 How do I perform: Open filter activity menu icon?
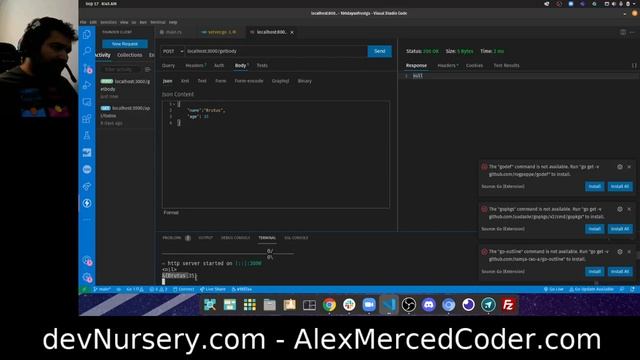(x=148, y=69)
